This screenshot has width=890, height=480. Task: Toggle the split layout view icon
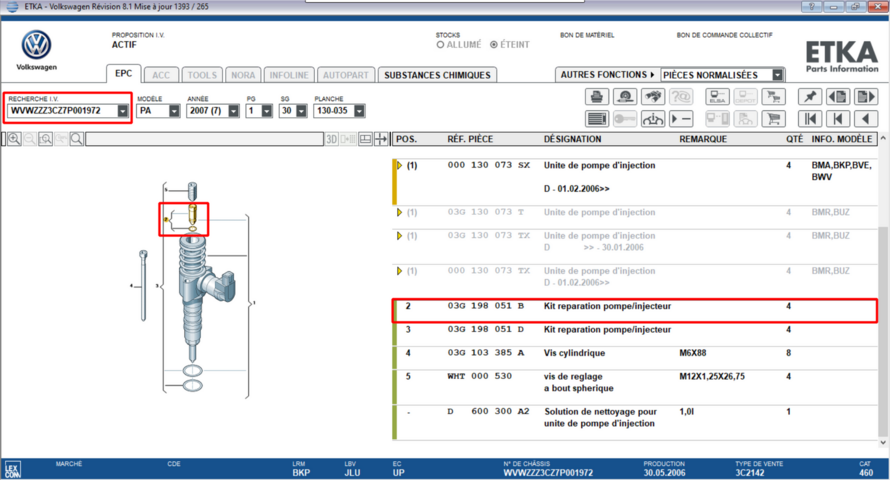[x=366, y=139]
